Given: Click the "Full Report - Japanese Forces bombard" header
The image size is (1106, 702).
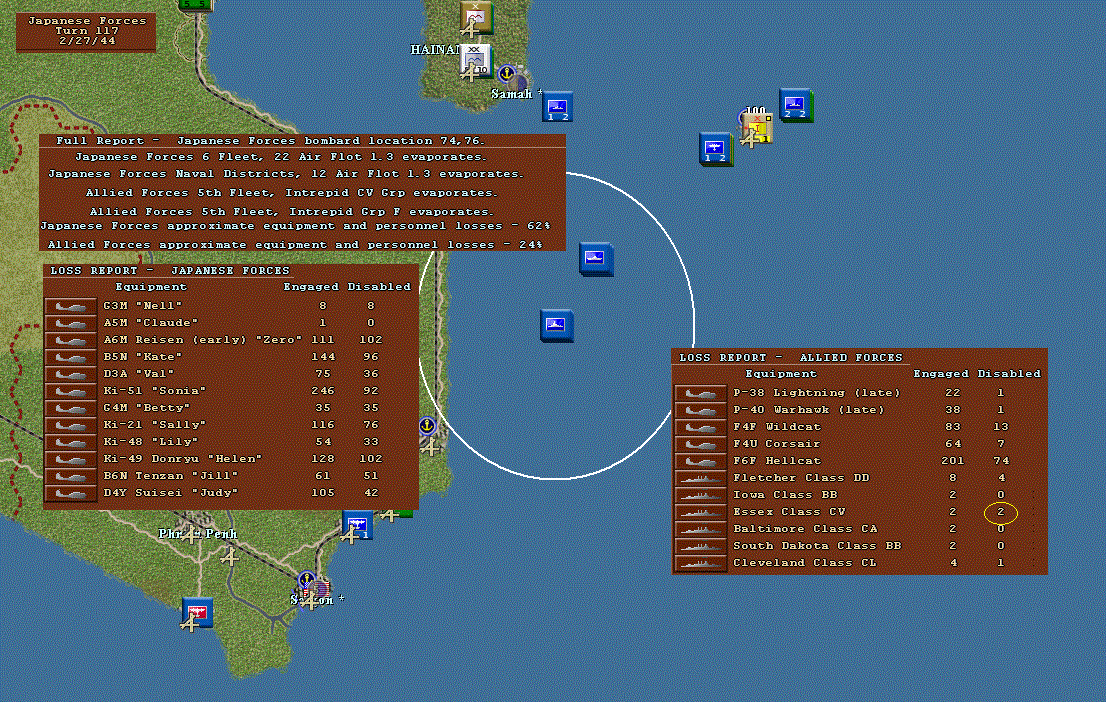Looking at the screenshot, I should pos(270,141).
